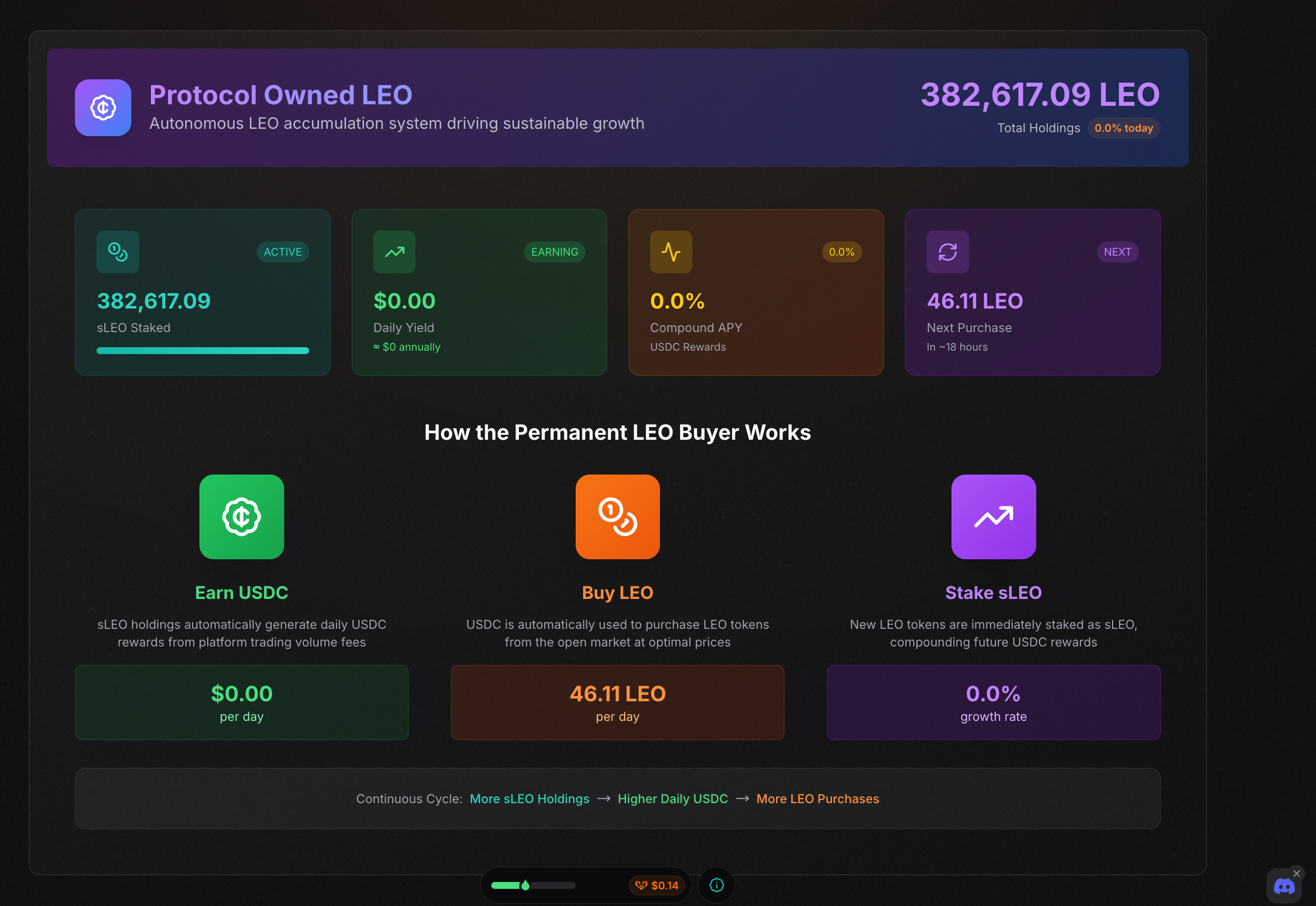Click the 0.0% today holdings badge

click(x=1123, y=128)
